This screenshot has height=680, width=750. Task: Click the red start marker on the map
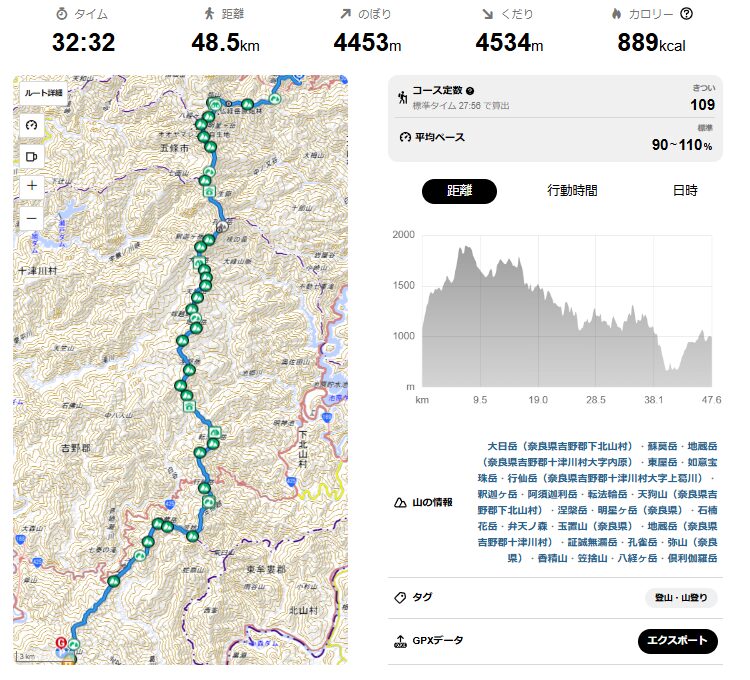(x=62, y=641)
